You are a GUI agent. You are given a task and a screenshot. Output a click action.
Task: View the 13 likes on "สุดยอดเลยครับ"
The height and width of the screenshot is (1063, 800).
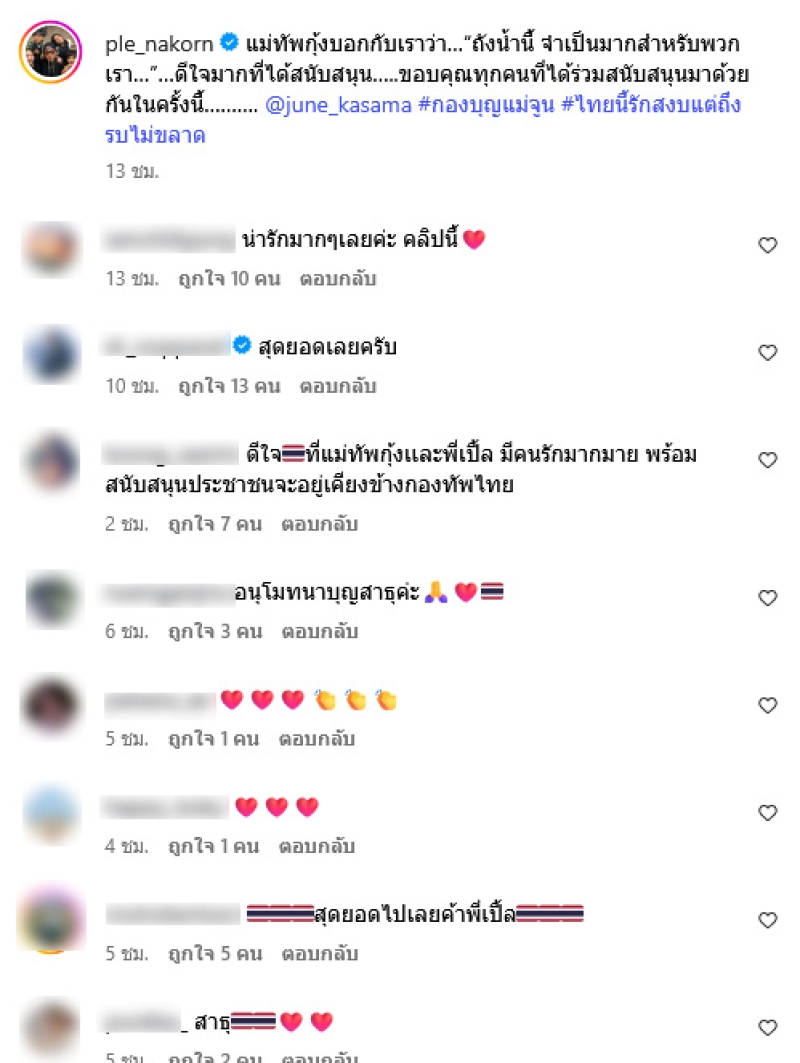(x=228, y=386)
